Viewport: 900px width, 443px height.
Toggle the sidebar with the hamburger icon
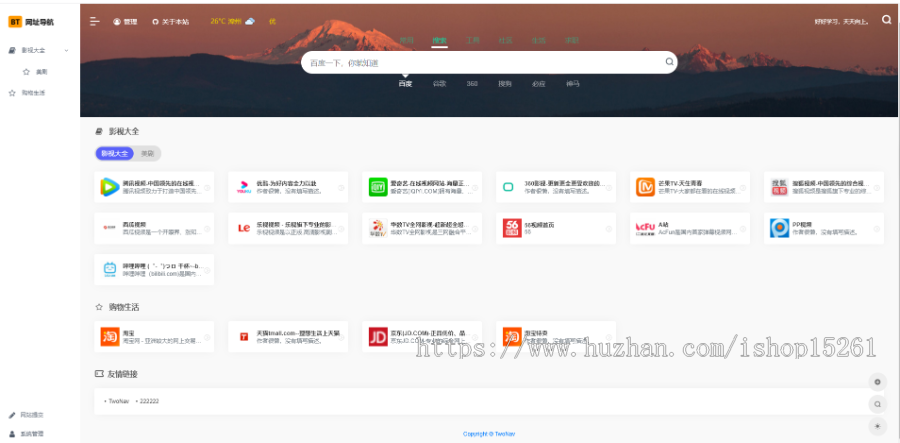click(95, 21)
